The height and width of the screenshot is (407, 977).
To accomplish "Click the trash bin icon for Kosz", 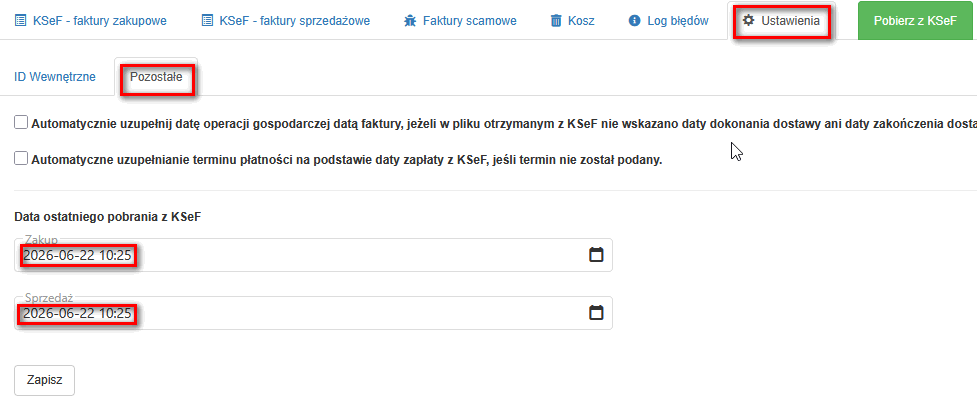I will click(556, 21).
